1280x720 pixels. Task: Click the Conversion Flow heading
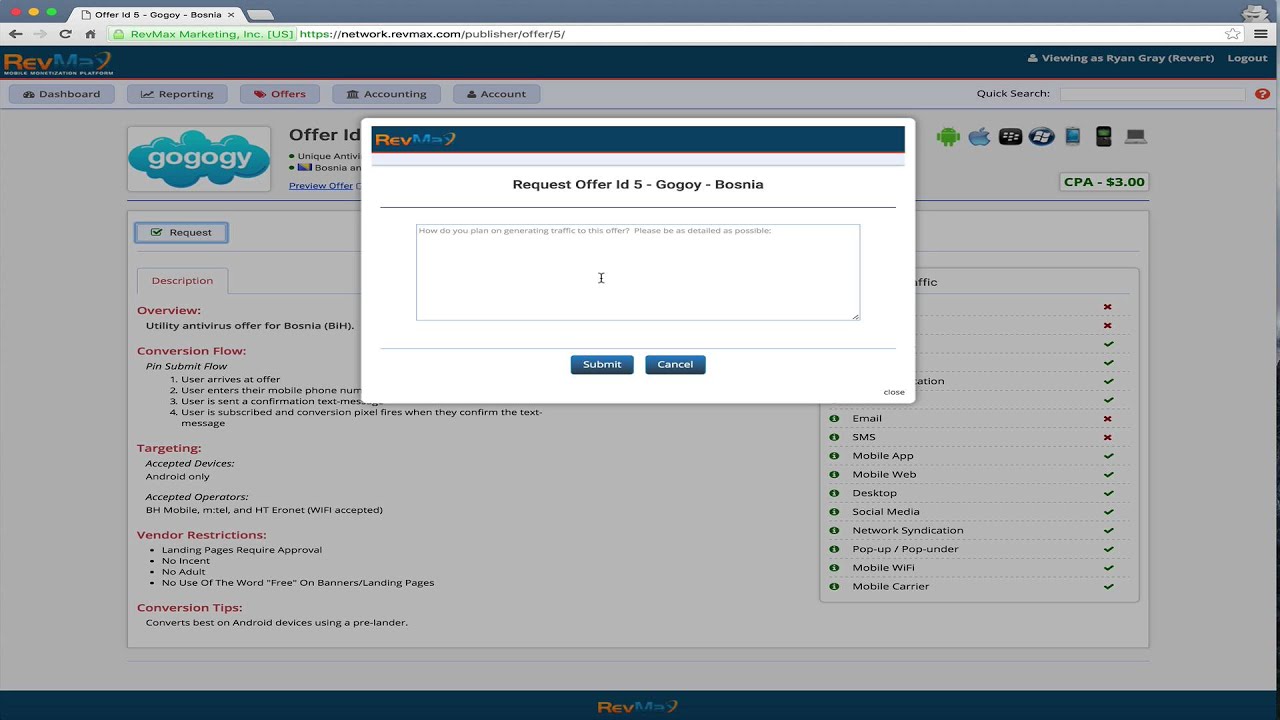(x=191, y=351)
